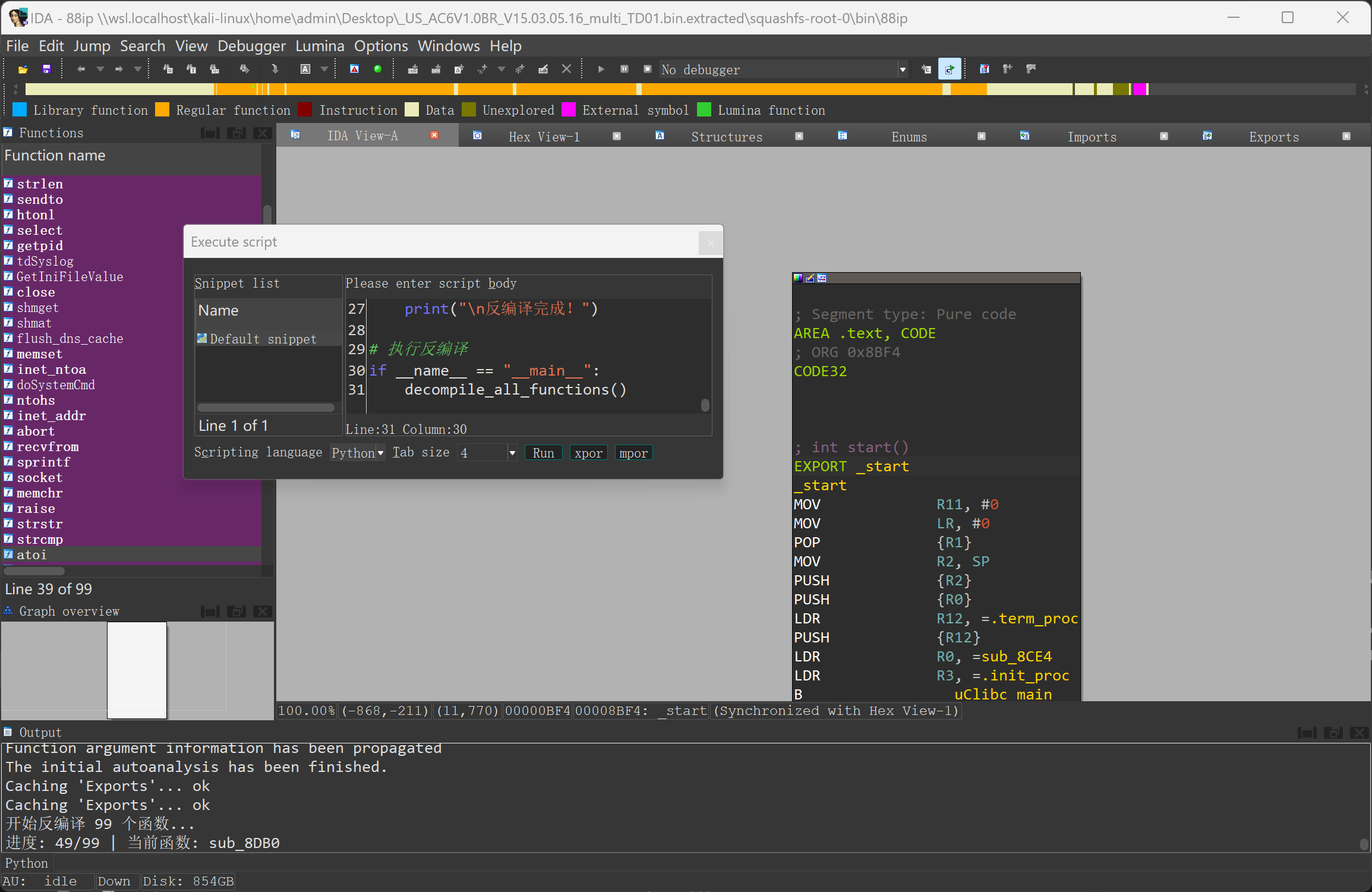
Task: Click the terminate process stop icon
Action: click(648, 70)
